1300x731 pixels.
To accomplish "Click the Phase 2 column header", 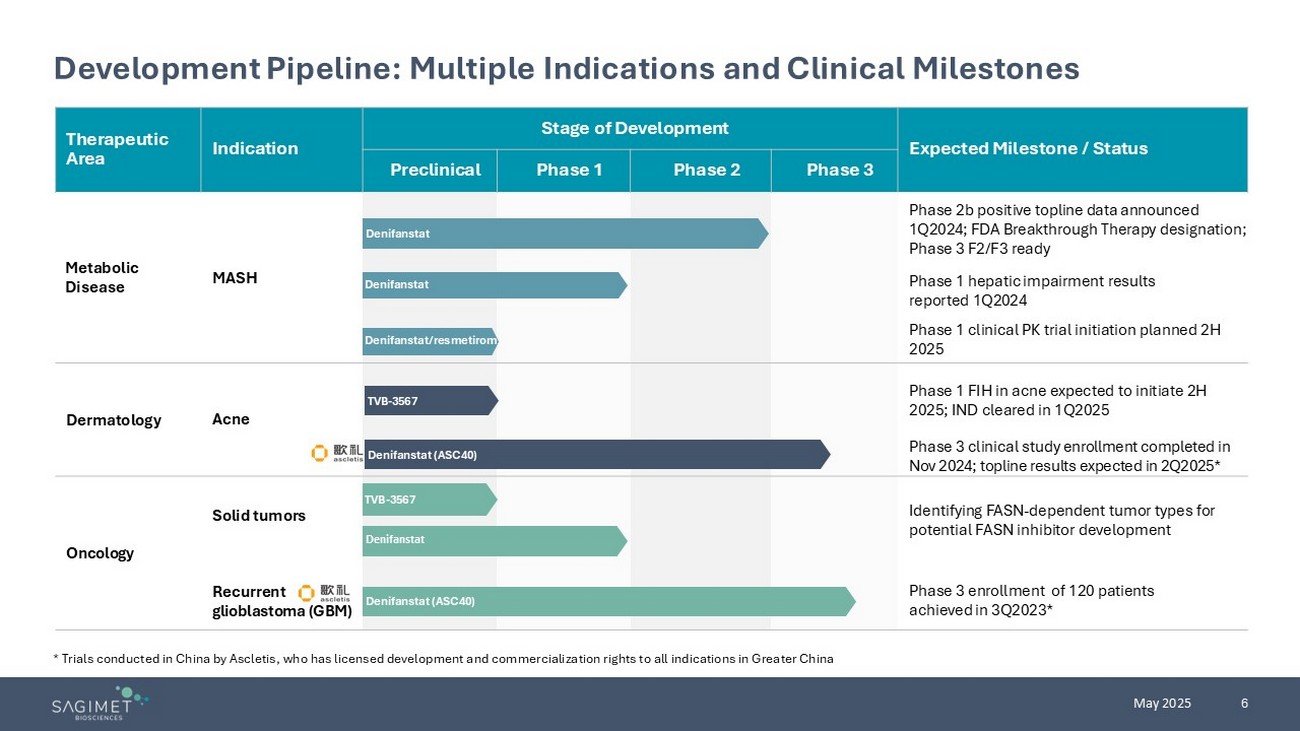I will tap(706, 170).
